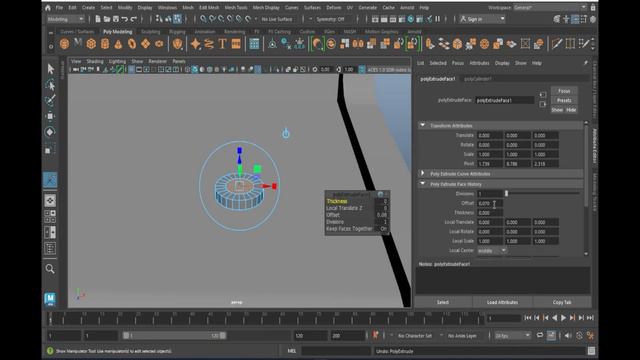
Task: Toggle playback looping on the range bar
Action: [540, 335]
